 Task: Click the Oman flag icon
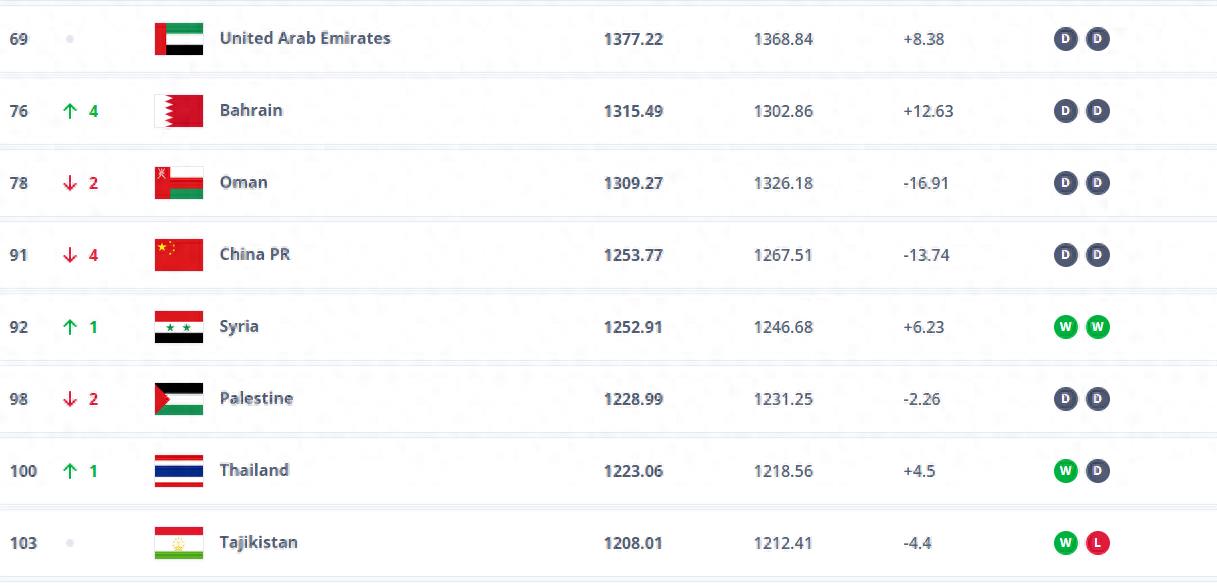[179, 183]
